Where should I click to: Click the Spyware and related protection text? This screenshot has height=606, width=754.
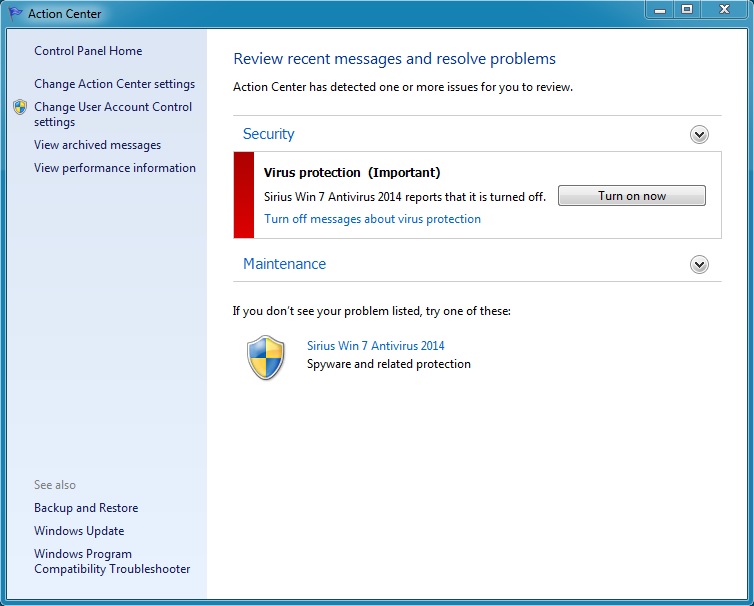coord(389,364)
